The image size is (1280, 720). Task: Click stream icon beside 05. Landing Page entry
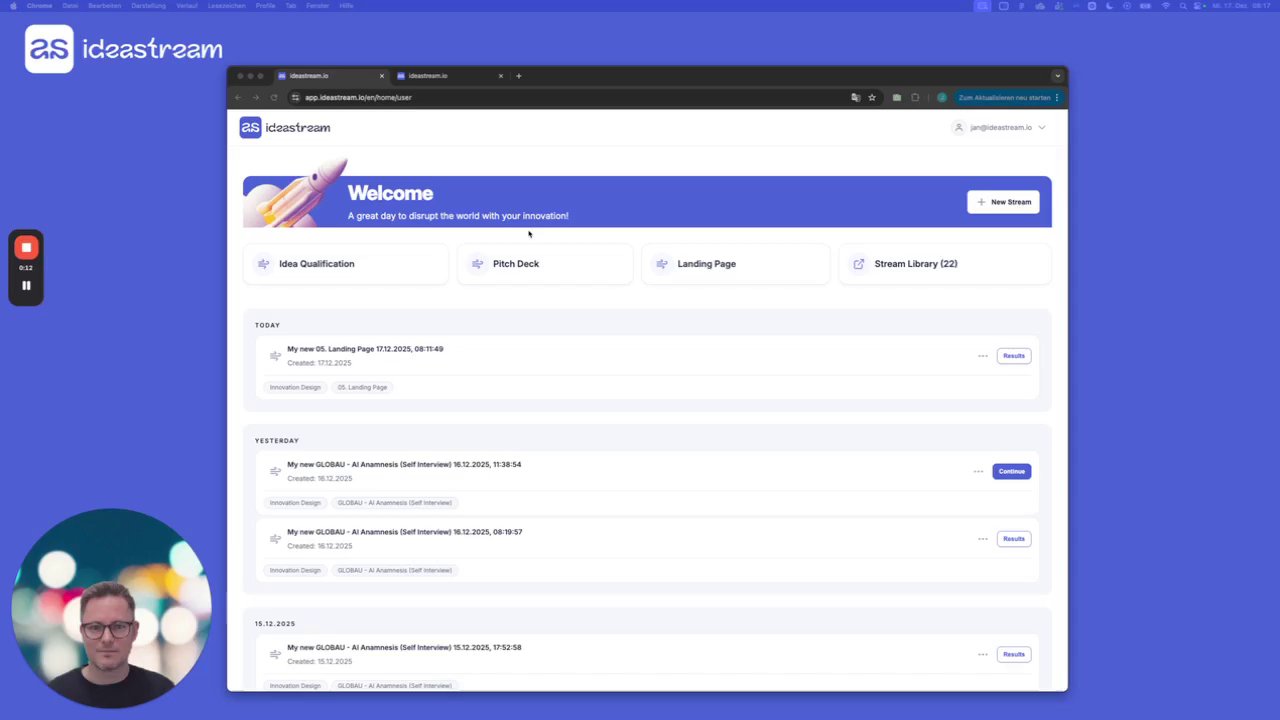pos(275,356)
